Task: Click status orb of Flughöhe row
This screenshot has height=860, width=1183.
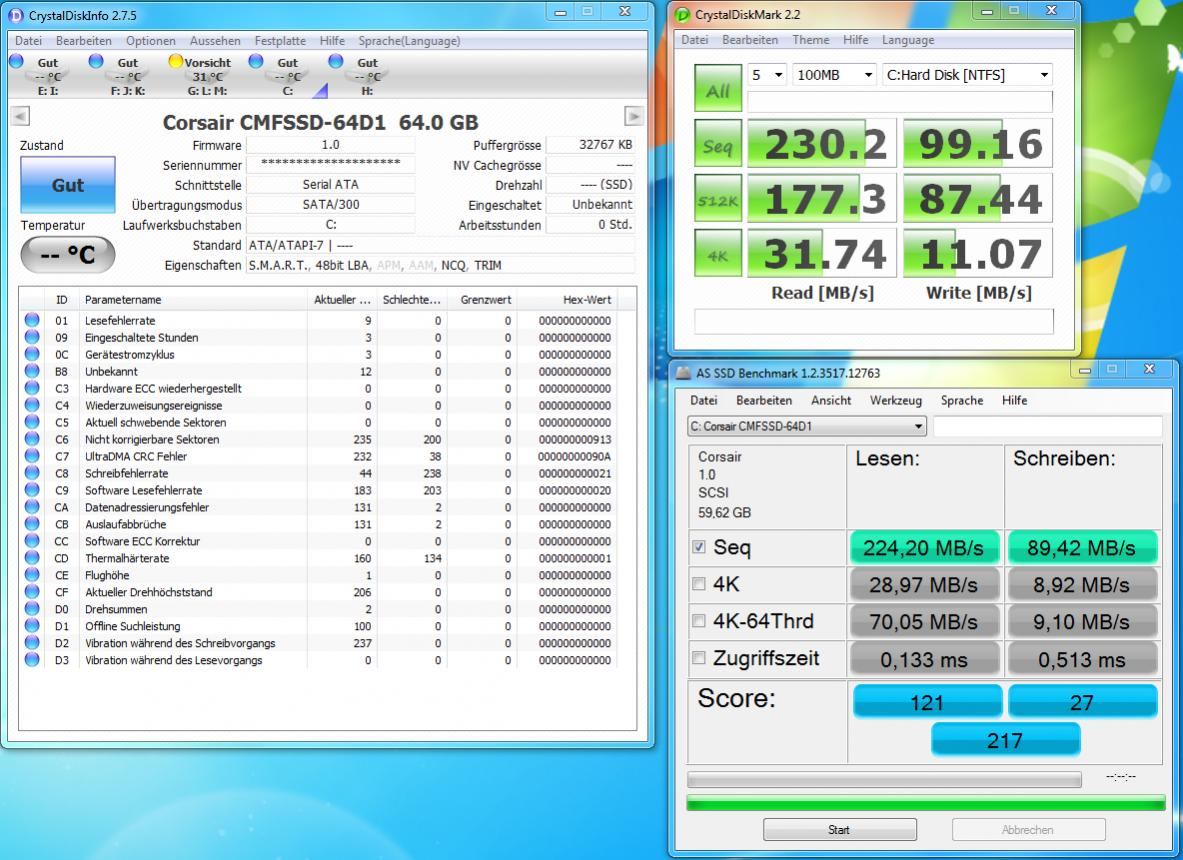Action: [32, 575]
